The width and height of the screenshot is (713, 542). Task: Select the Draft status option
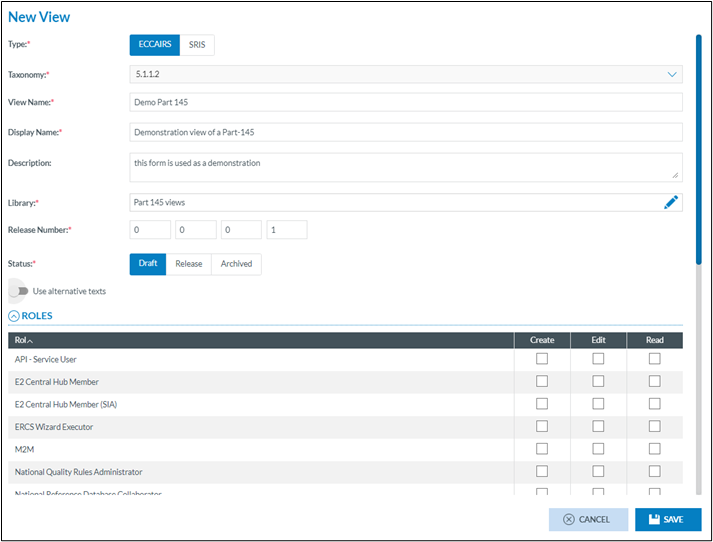[148, 264]
